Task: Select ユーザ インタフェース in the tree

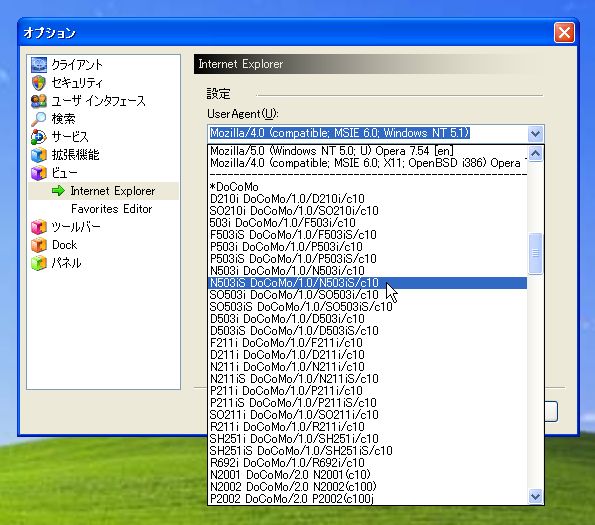Action: [99, 101]
